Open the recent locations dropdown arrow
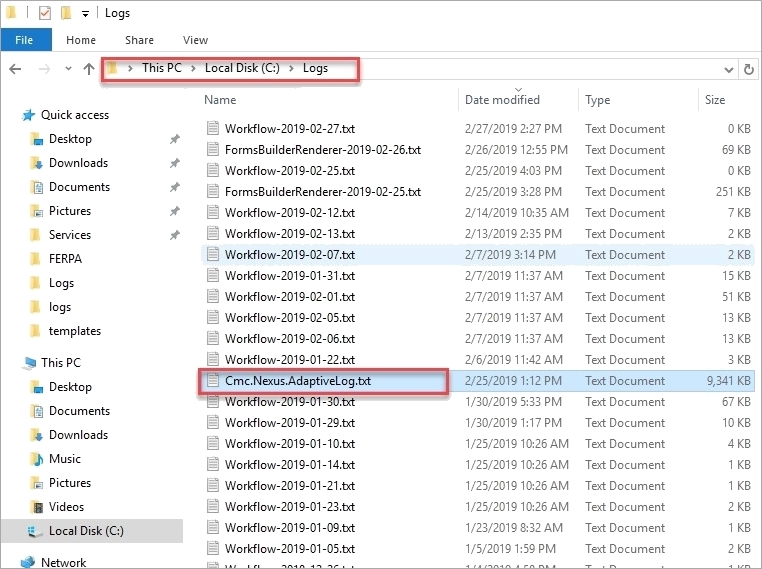 coord(68,69)
